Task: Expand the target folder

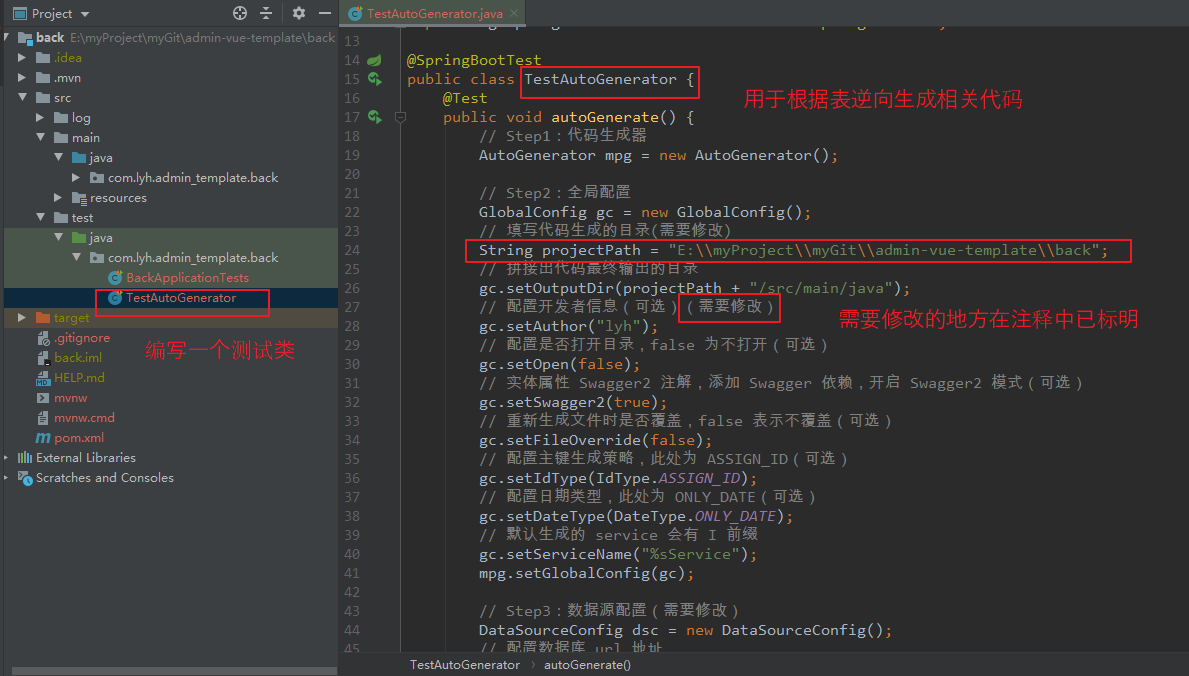Action: (x=22, y=317)
